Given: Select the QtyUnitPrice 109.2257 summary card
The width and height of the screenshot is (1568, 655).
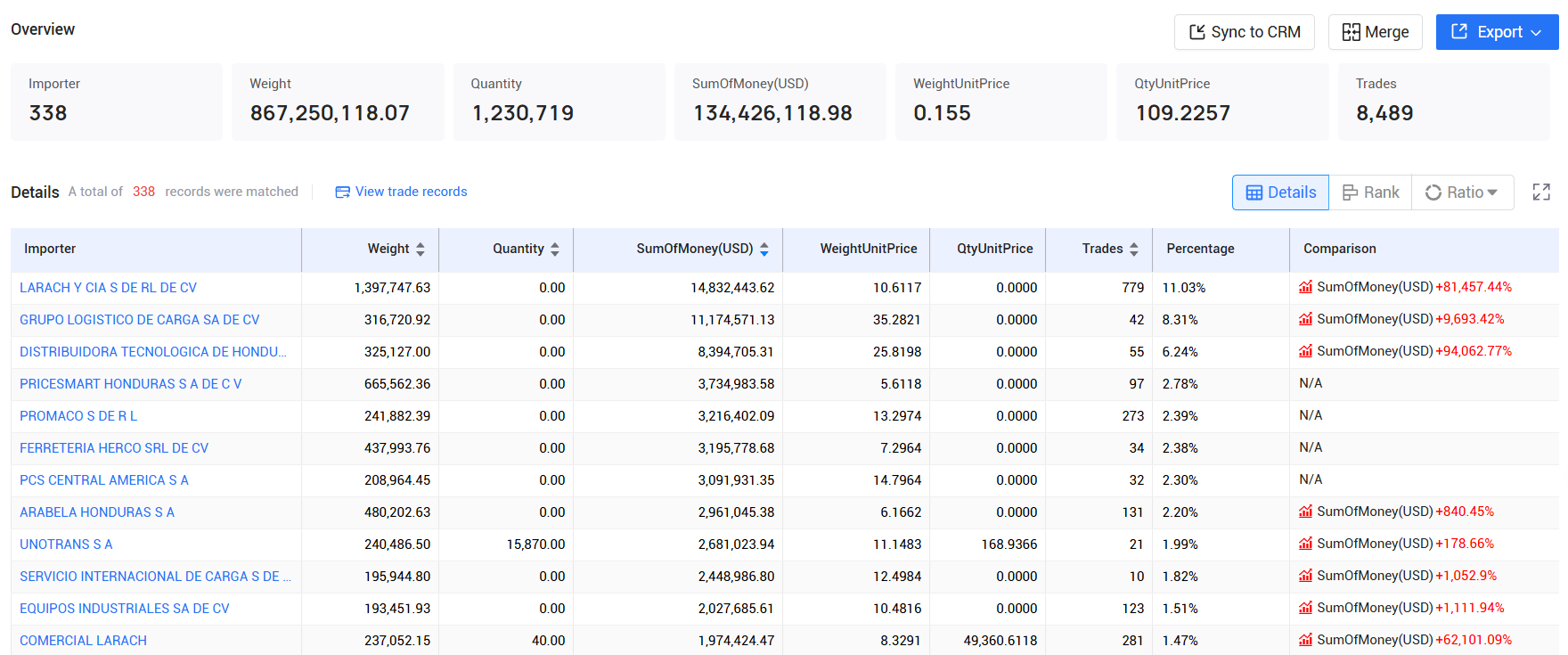Looking at the screenshot, I should coord(1222,102).
